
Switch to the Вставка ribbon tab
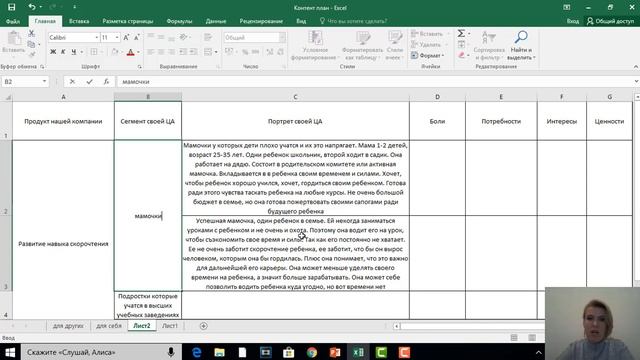[79, 21]
